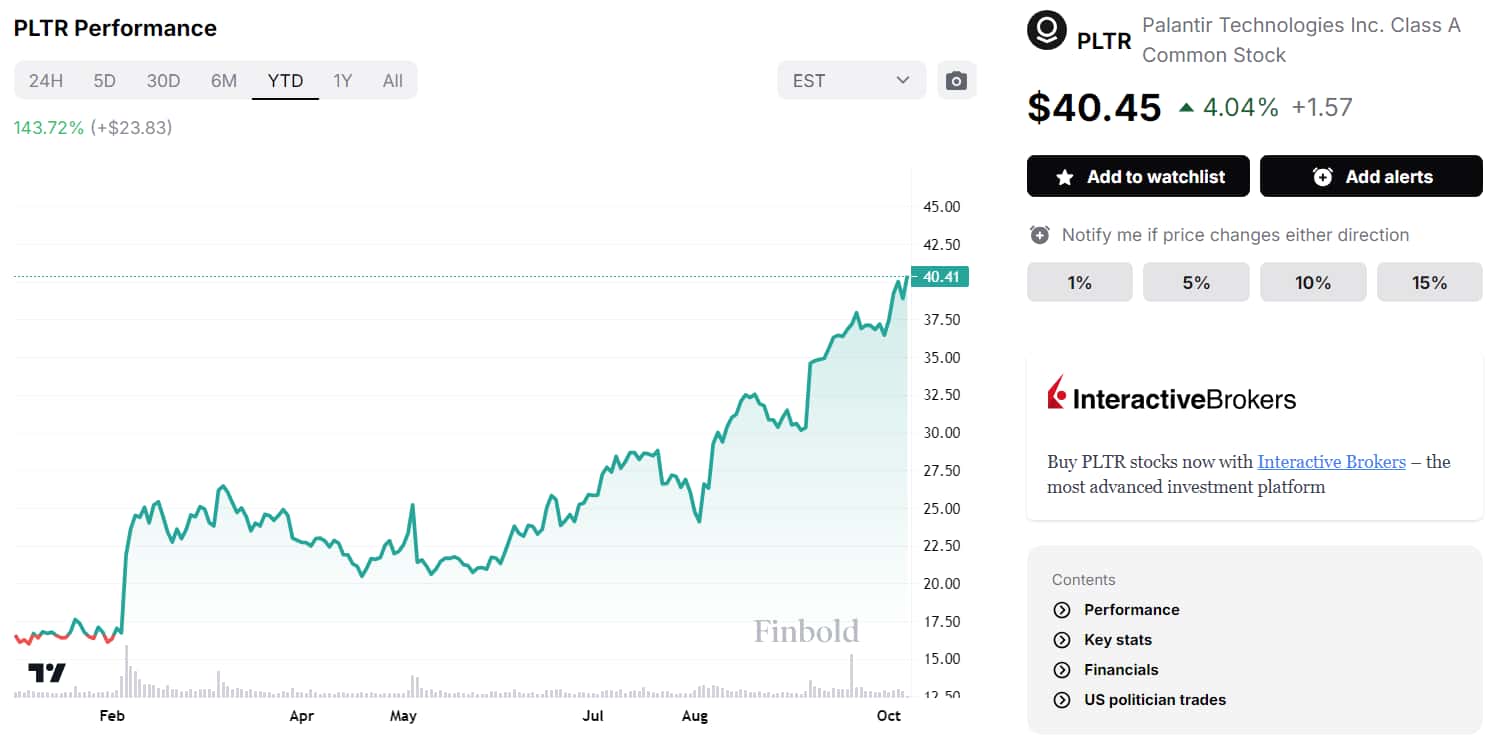Screen dimensions: 1508x753
Task: Click the 4.04% daily change value
Action: click(x=1241, y=107)
